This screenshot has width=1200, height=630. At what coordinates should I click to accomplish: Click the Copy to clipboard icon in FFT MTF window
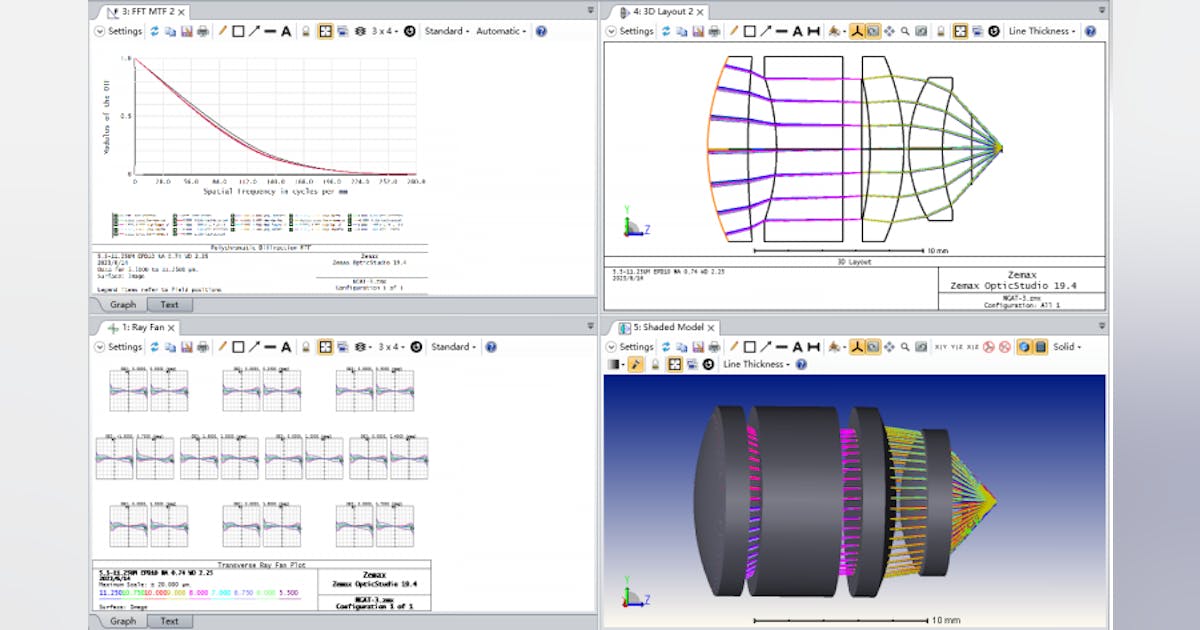(x=169, y=31)
